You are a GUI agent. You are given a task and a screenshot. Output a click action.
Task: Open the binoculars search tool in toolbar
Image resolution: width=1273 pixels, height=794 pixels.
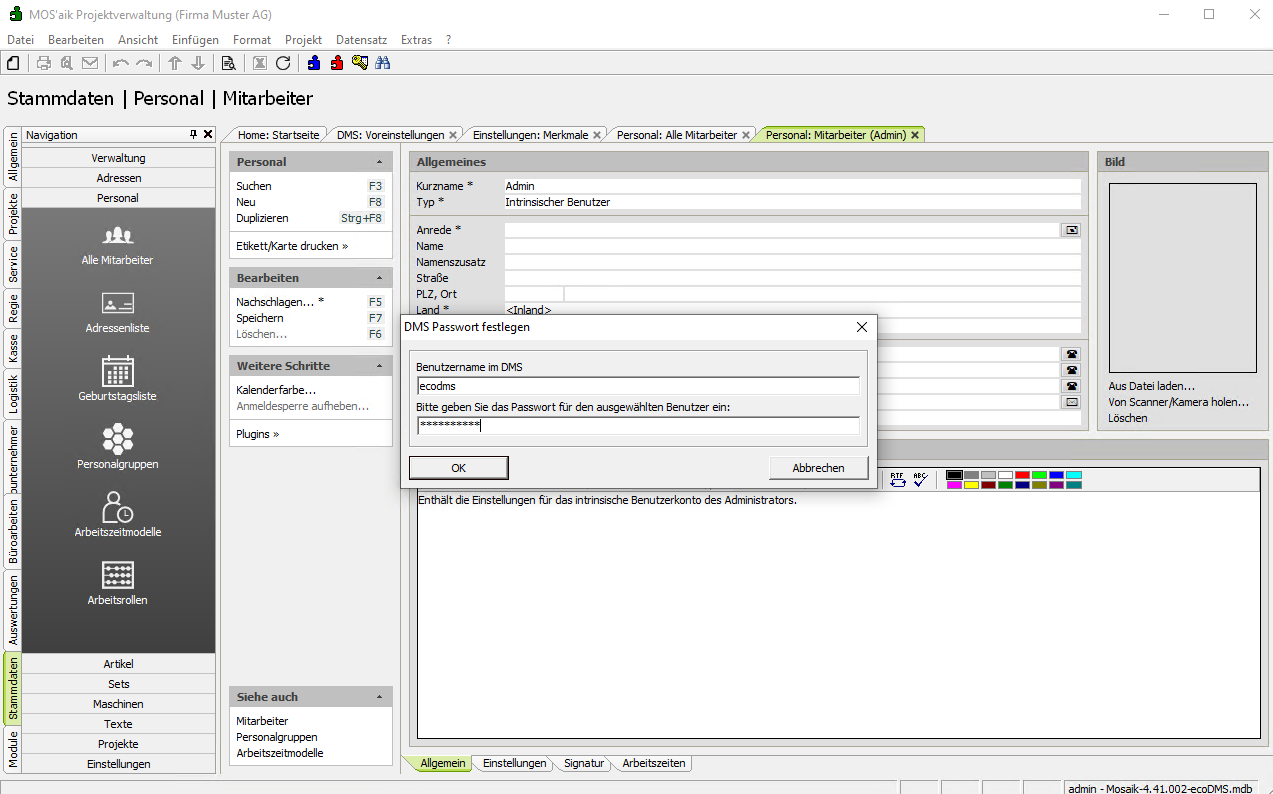point(383,63)
